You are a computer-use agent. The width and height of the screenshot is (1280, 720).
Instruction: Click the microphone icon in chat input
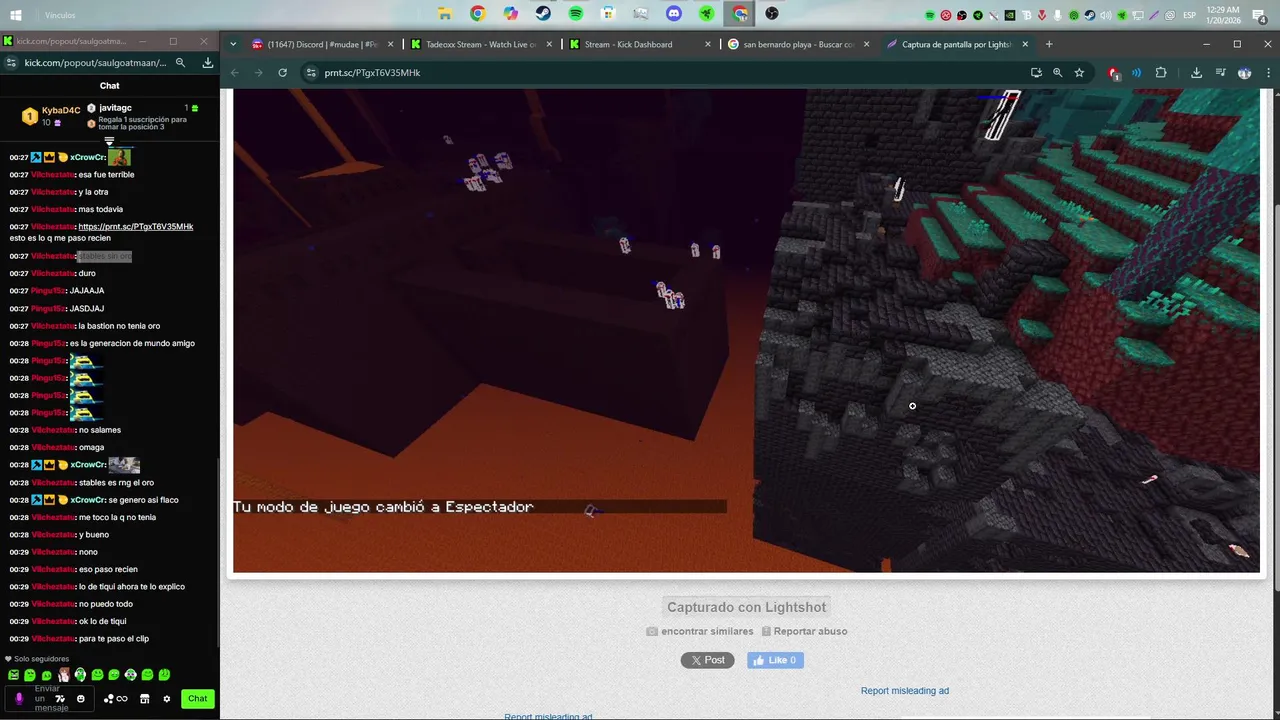click(x=18, y=699)
